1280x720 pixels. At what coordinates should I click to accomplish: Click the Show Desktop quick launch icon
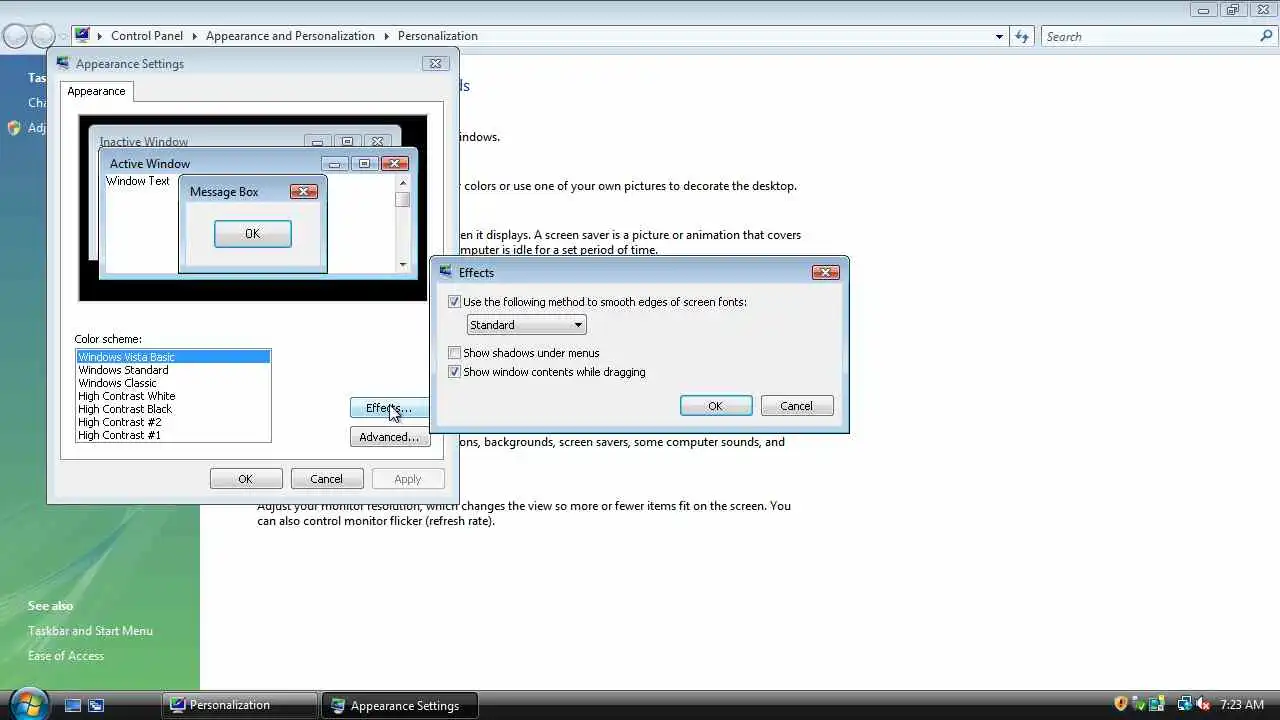point(73,705)
